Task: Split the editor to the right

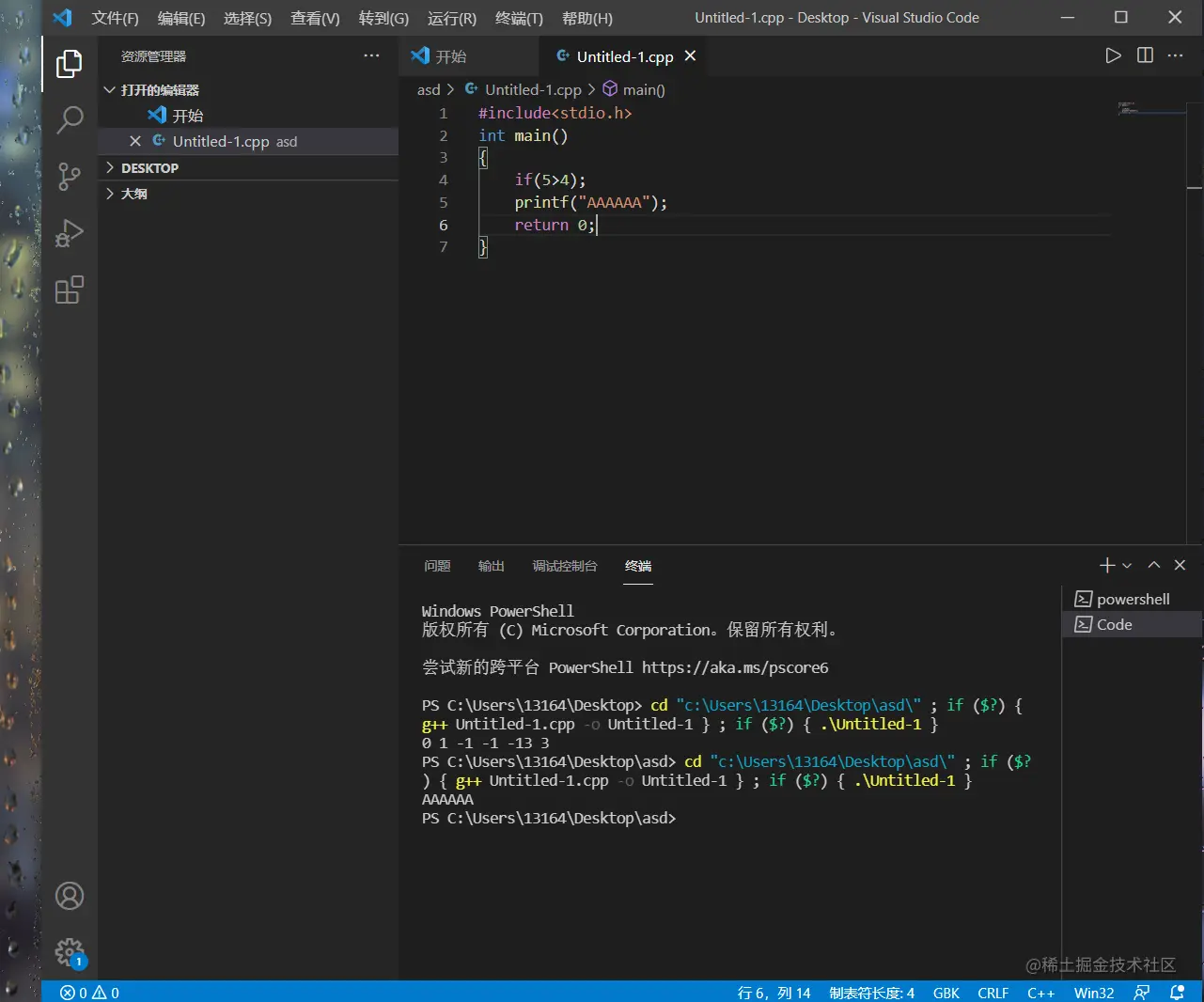Action: 1145,55
